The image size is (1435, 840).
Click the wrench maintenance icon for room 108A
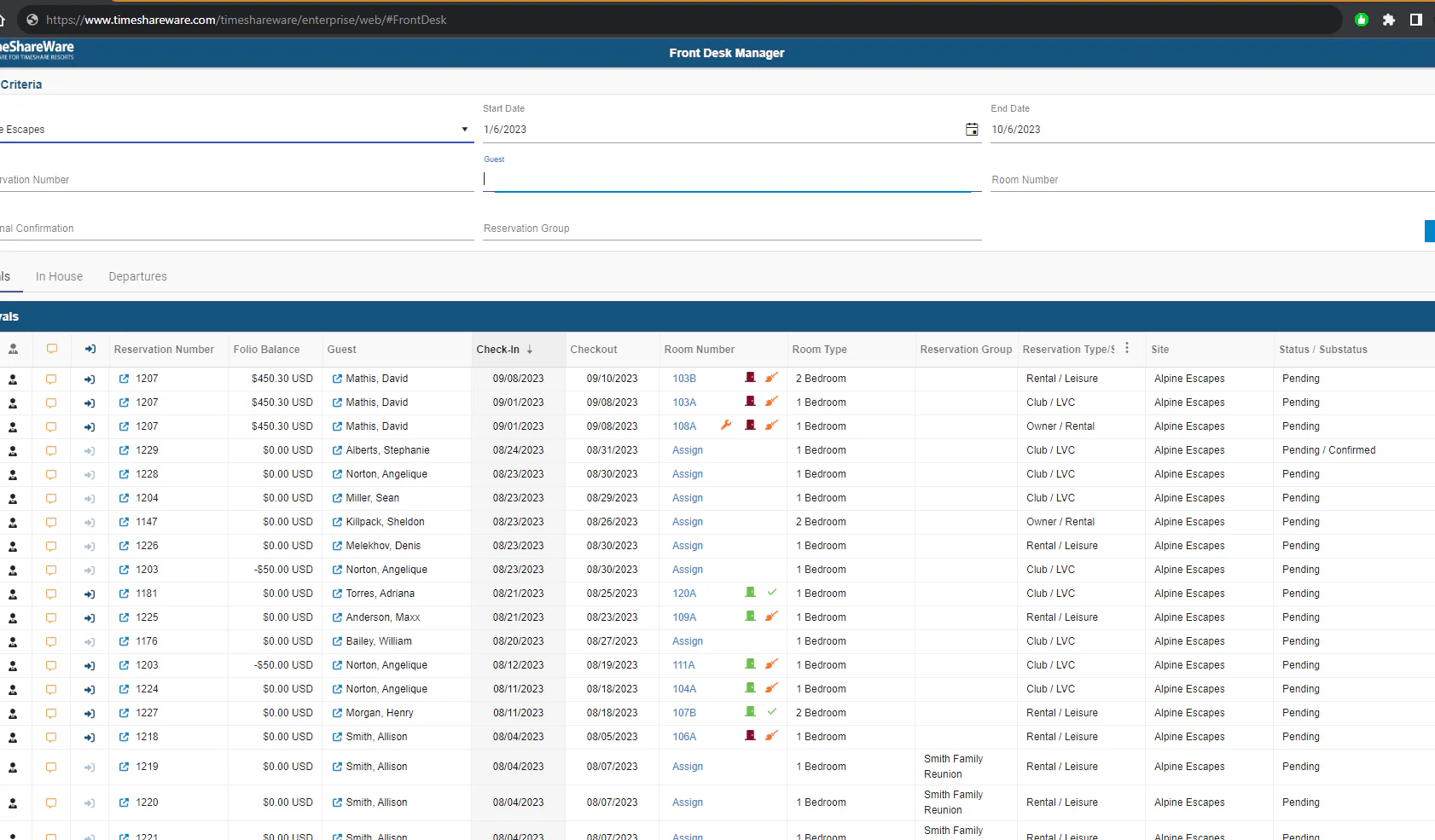726,426
